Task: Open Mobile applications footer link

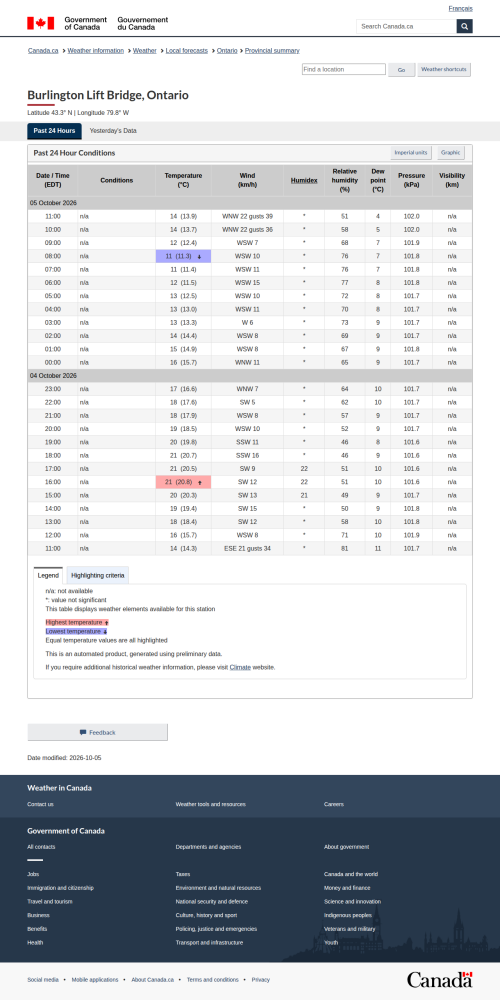Action: point(95,980)
